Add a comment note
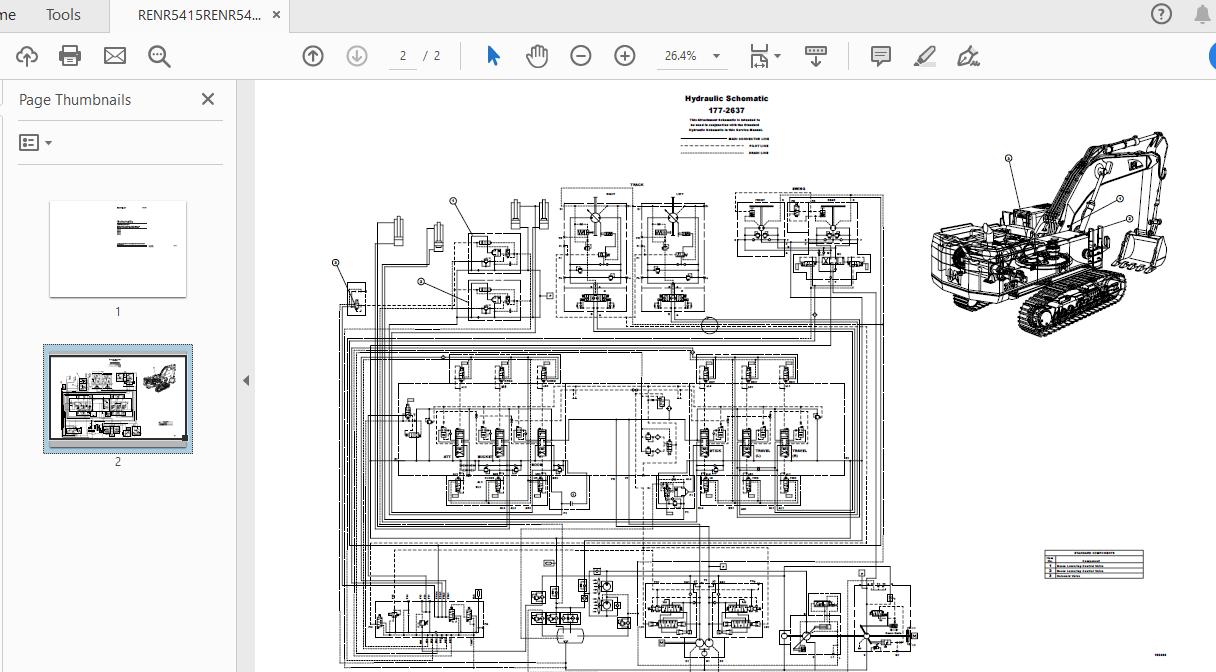The image size is (1216, 672). [881, 56]
